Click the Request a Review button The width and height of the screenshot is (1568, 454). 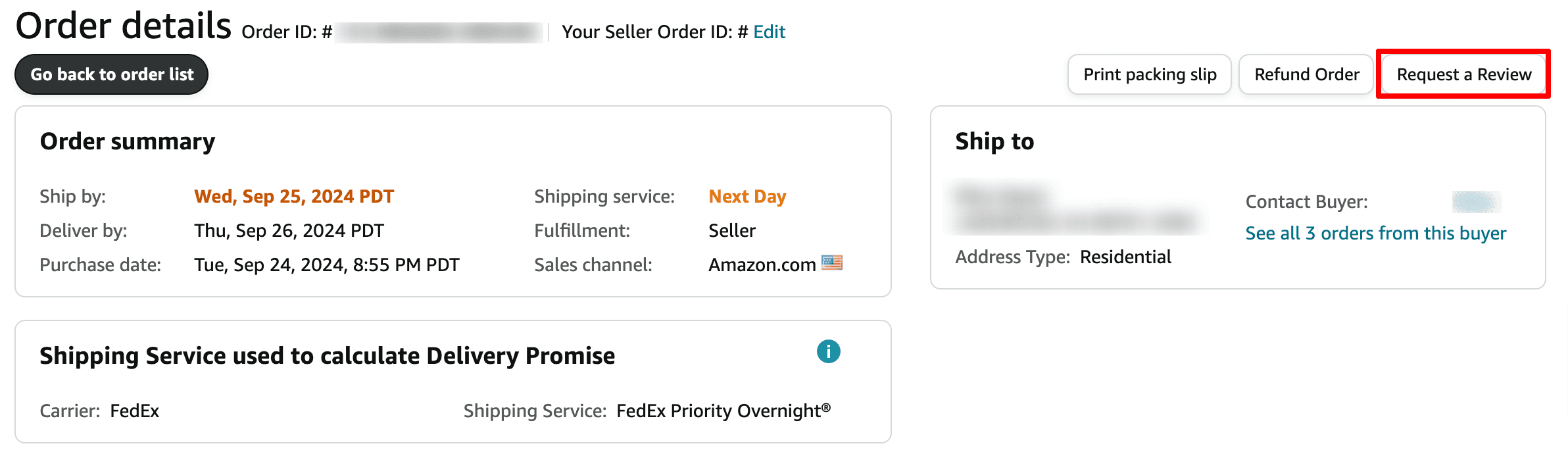pos(1463,74)
